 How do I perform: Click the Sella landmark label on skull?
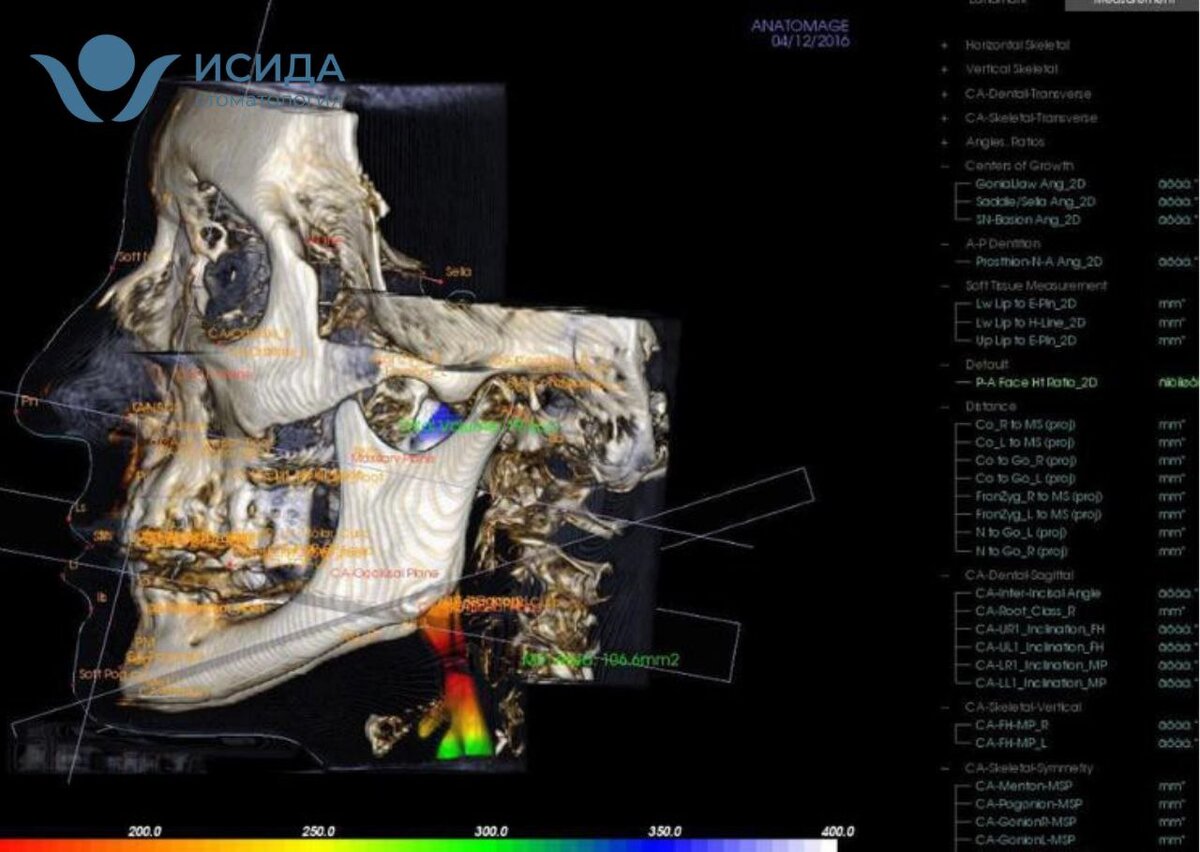(458, 272)
